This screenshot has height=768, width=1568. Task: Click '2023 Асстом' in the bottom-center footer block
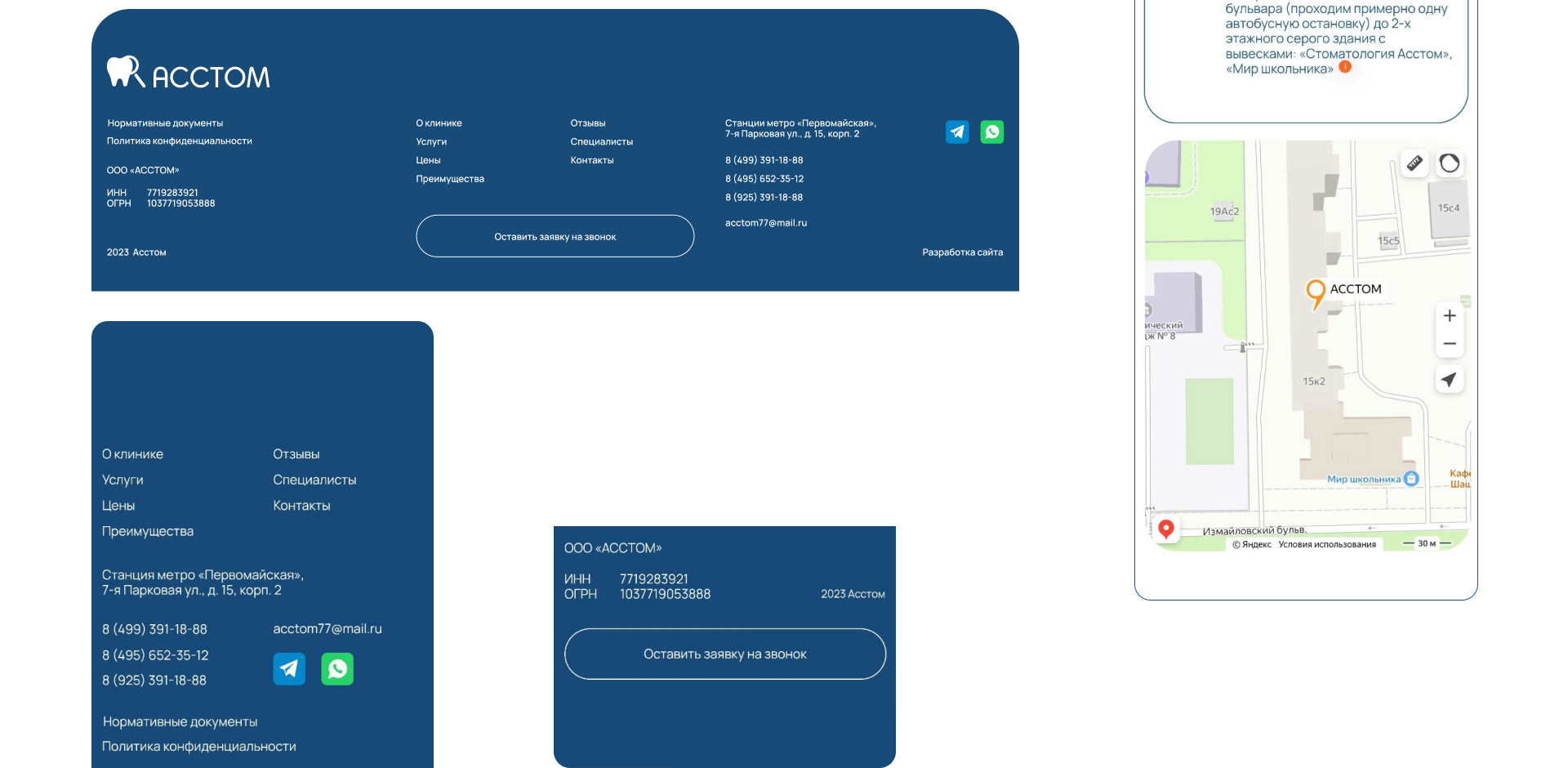[853, 594]
